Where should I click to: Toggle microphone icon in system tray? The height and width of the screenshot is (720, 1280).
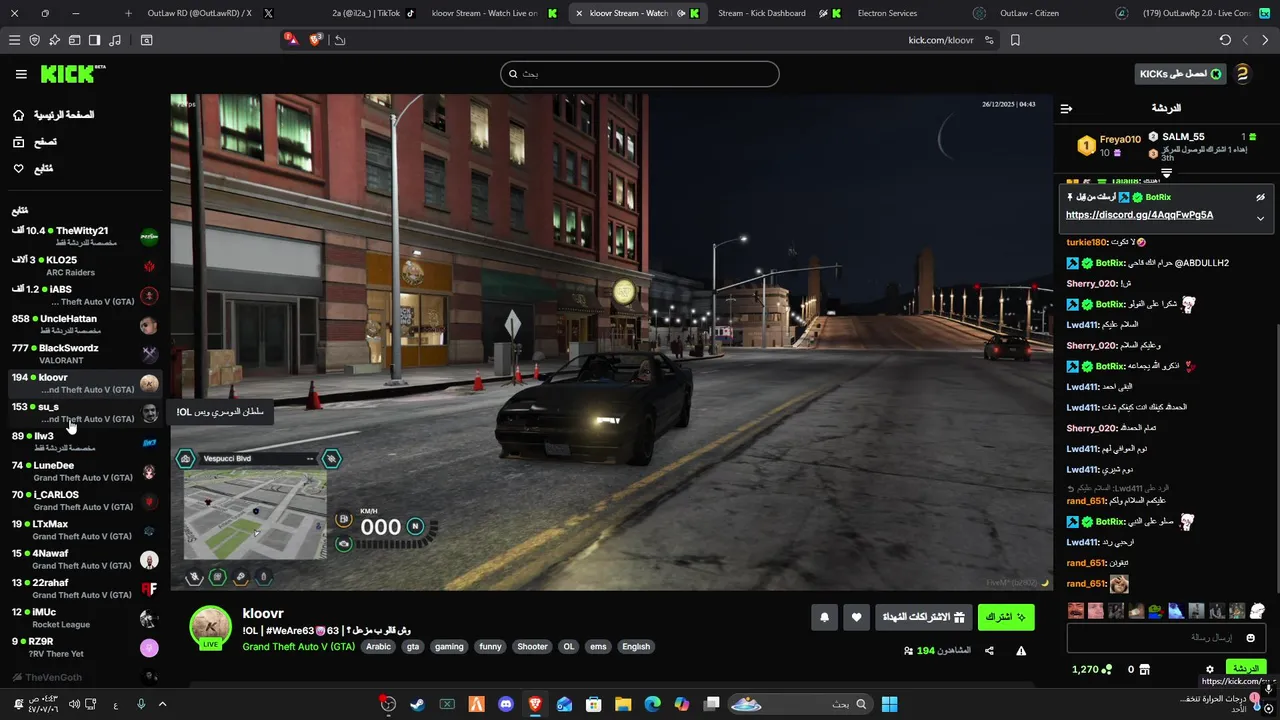pos(141,704)
